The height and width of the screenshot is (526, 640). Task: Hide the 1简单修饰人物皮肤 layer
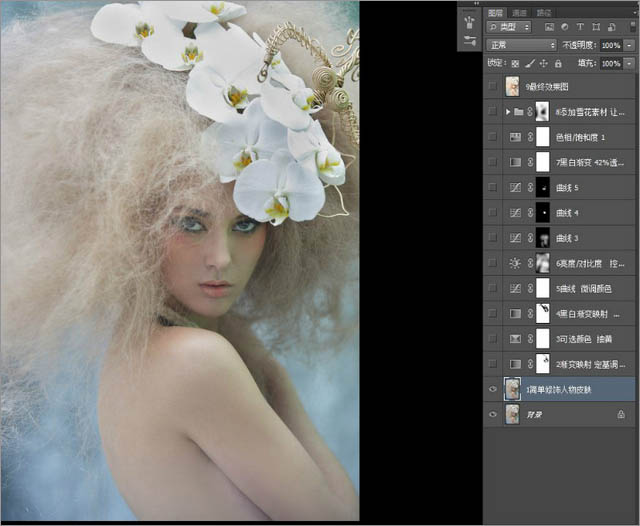point(492,389)
